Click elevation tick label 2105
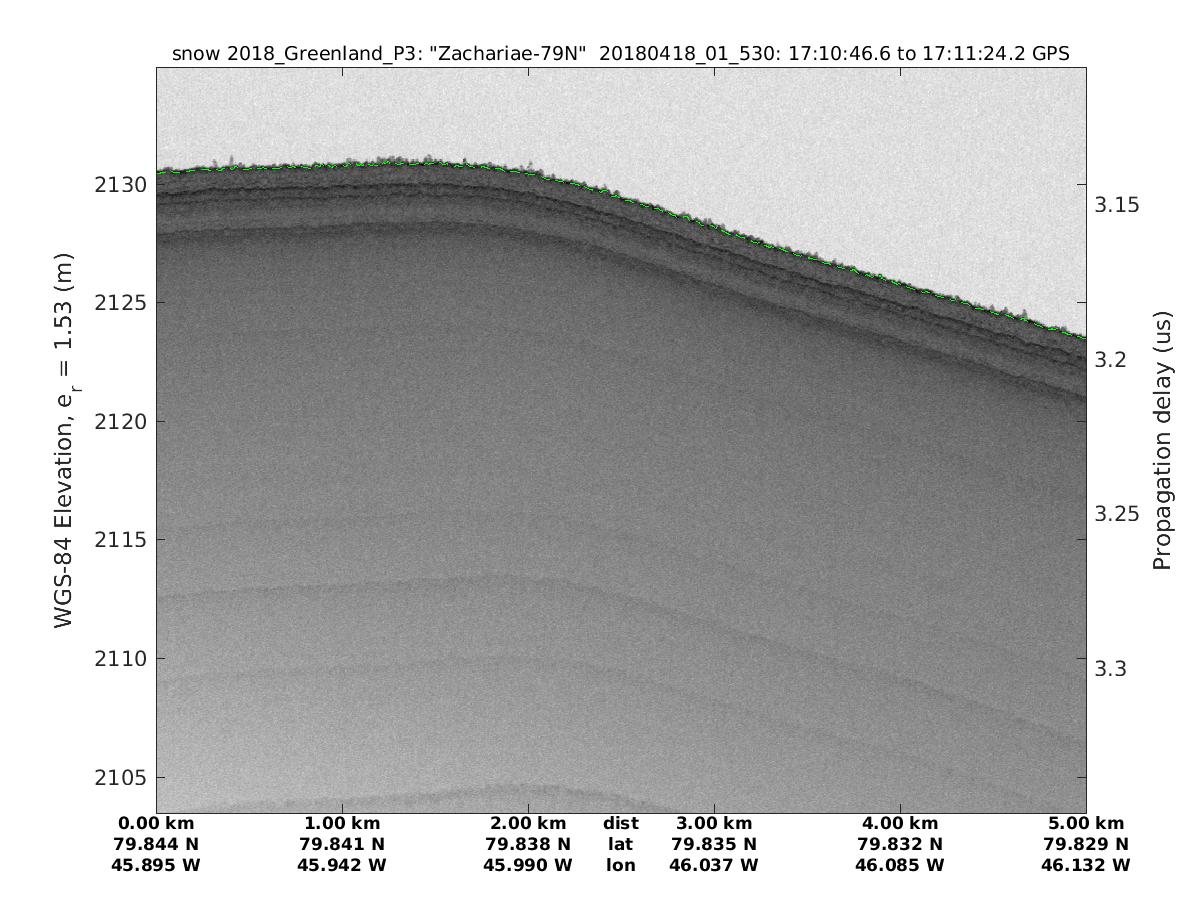 pyautogui.click(x=122, y=778)
